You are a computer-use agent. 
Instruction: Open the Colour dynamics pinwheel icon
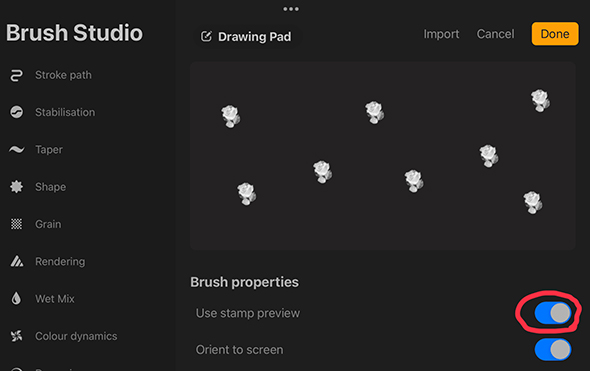[16, 336]
